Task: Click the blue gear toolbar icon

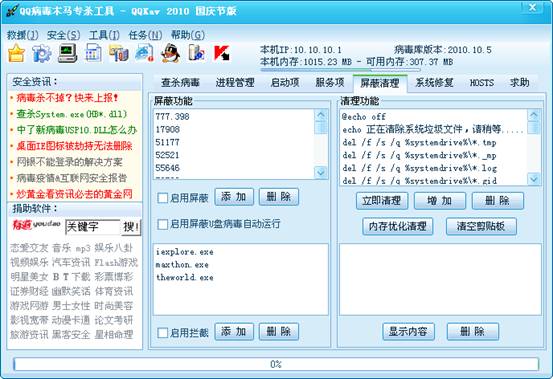Action: pos(42,53)
